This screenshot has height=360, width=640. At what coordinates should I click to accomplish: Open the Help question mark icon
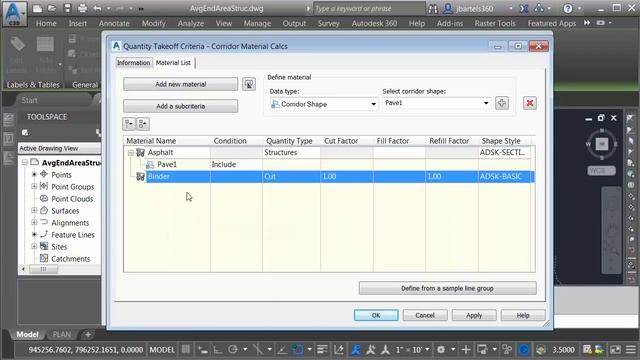click(568, 8)
